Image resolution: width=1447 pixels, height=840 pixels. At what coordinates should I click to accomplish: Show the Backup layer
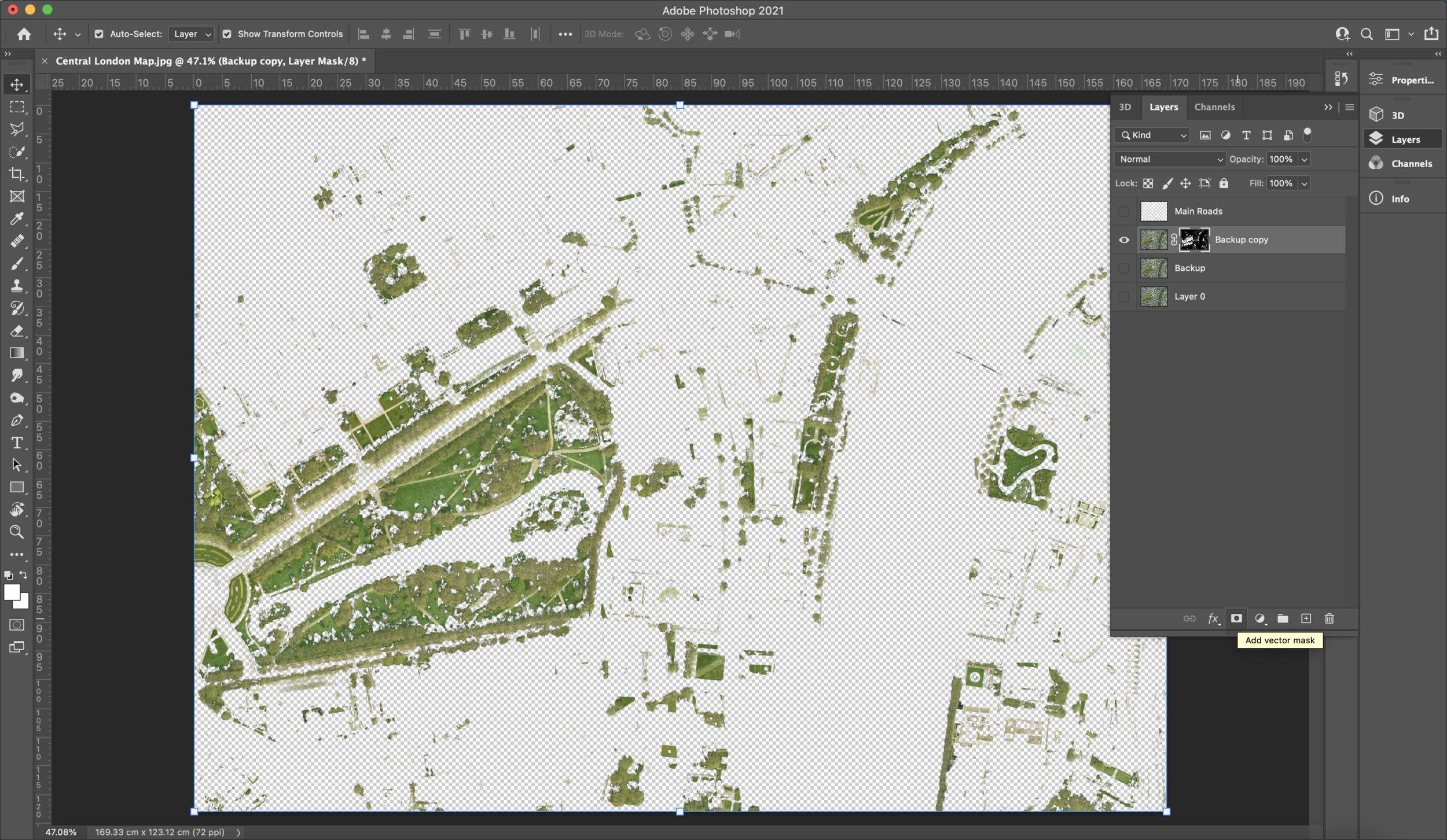click(1123, 268)
